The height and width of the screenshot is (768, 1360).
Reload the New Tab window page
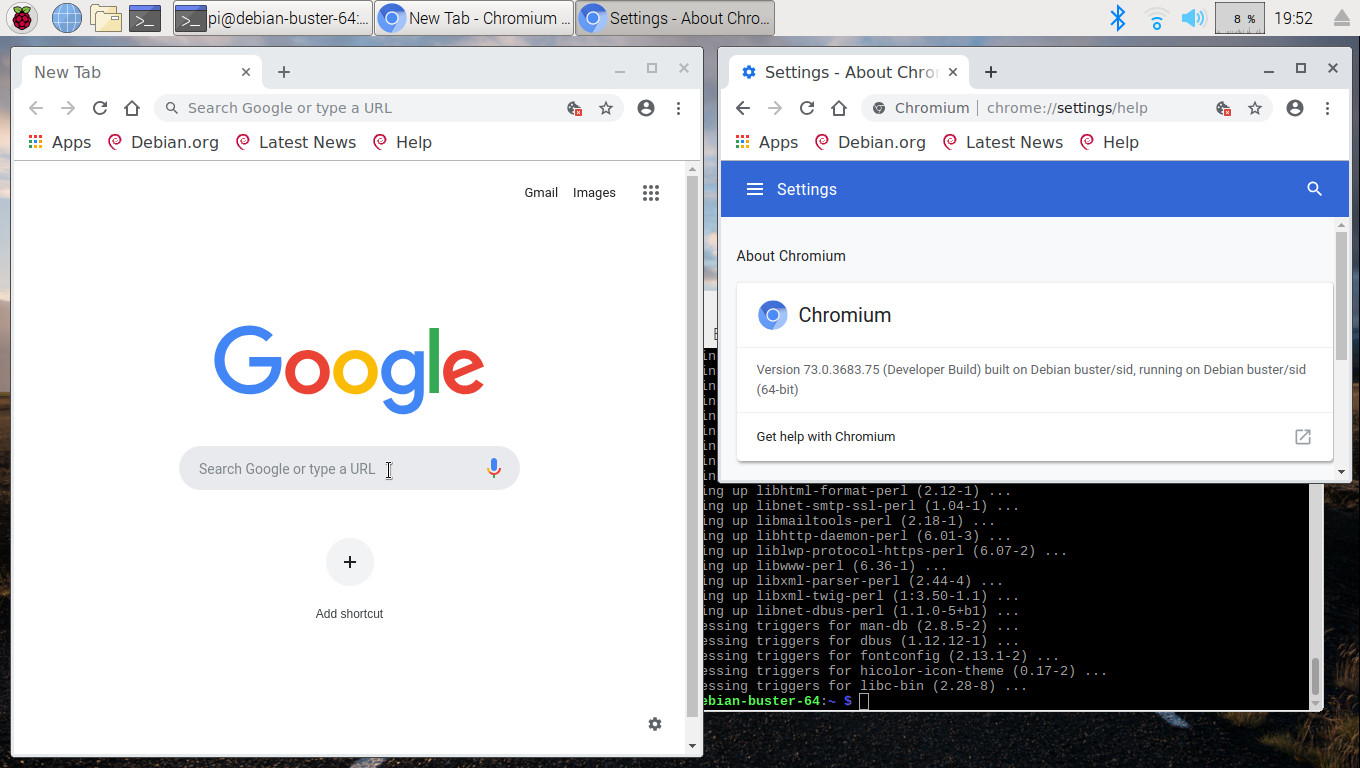pyautogui.click(x=100, y=108)
